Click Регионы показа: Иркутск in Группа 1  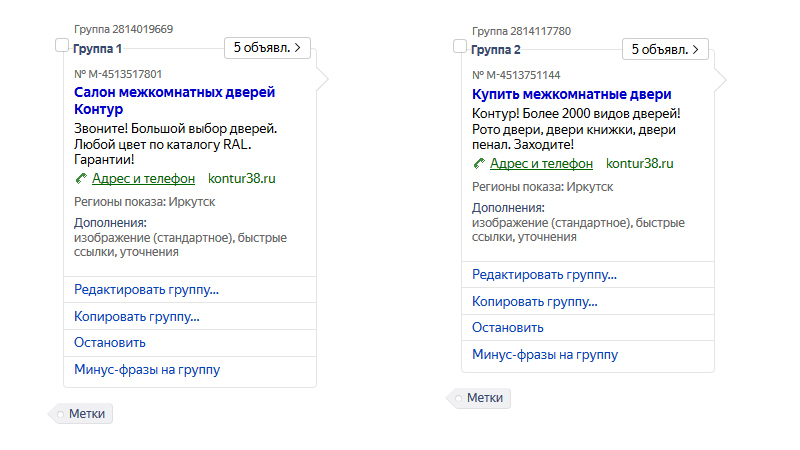click(x=144, y=202)
